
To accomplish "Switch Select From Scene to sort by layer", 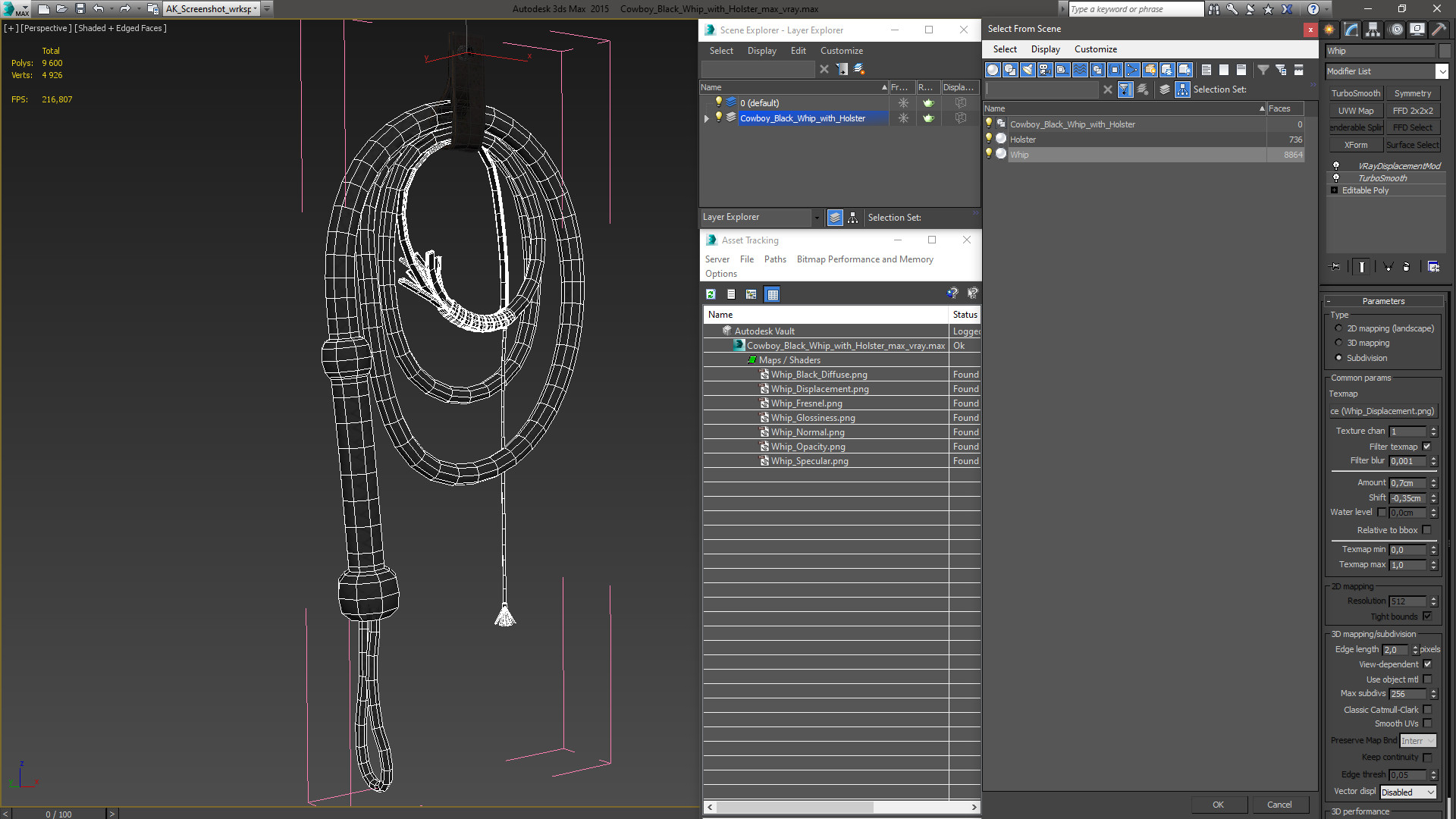I will pos(1165,89).
